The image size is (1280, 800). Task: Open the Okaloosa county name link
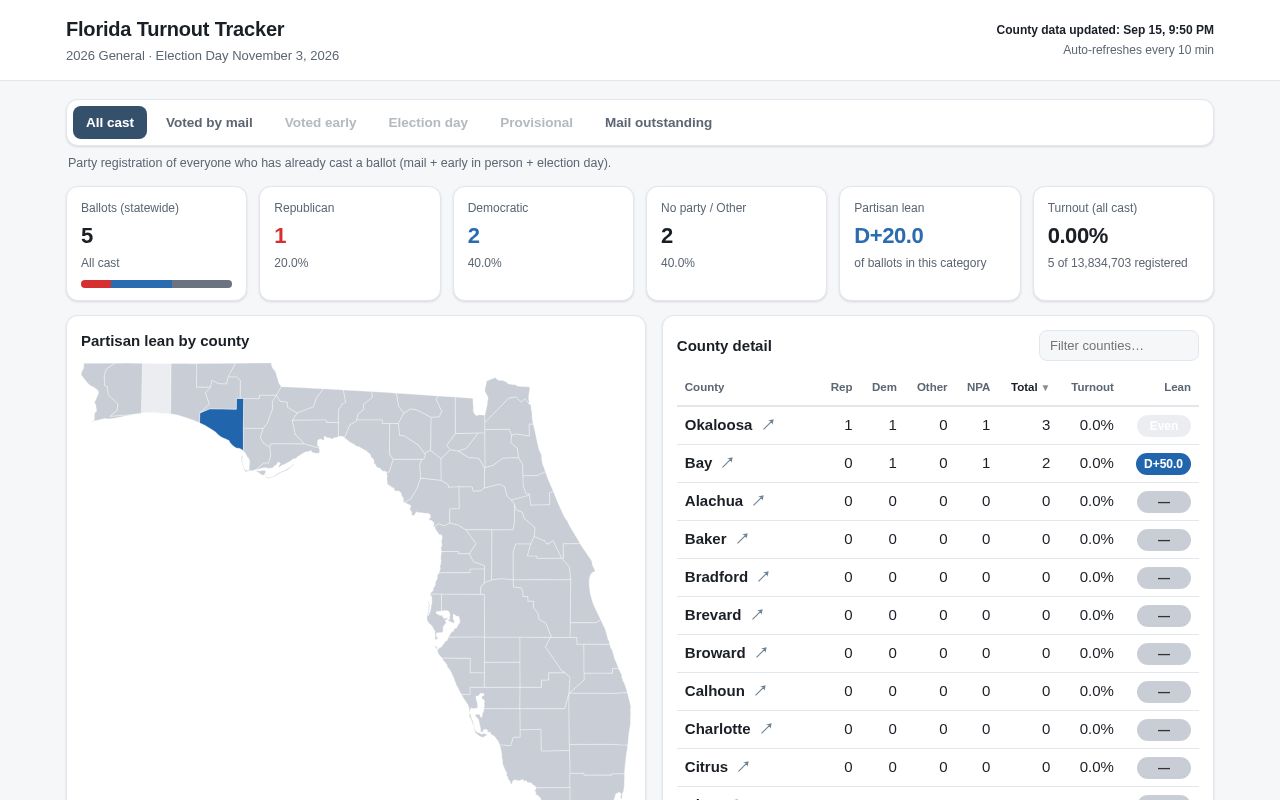tap(718, 425)
